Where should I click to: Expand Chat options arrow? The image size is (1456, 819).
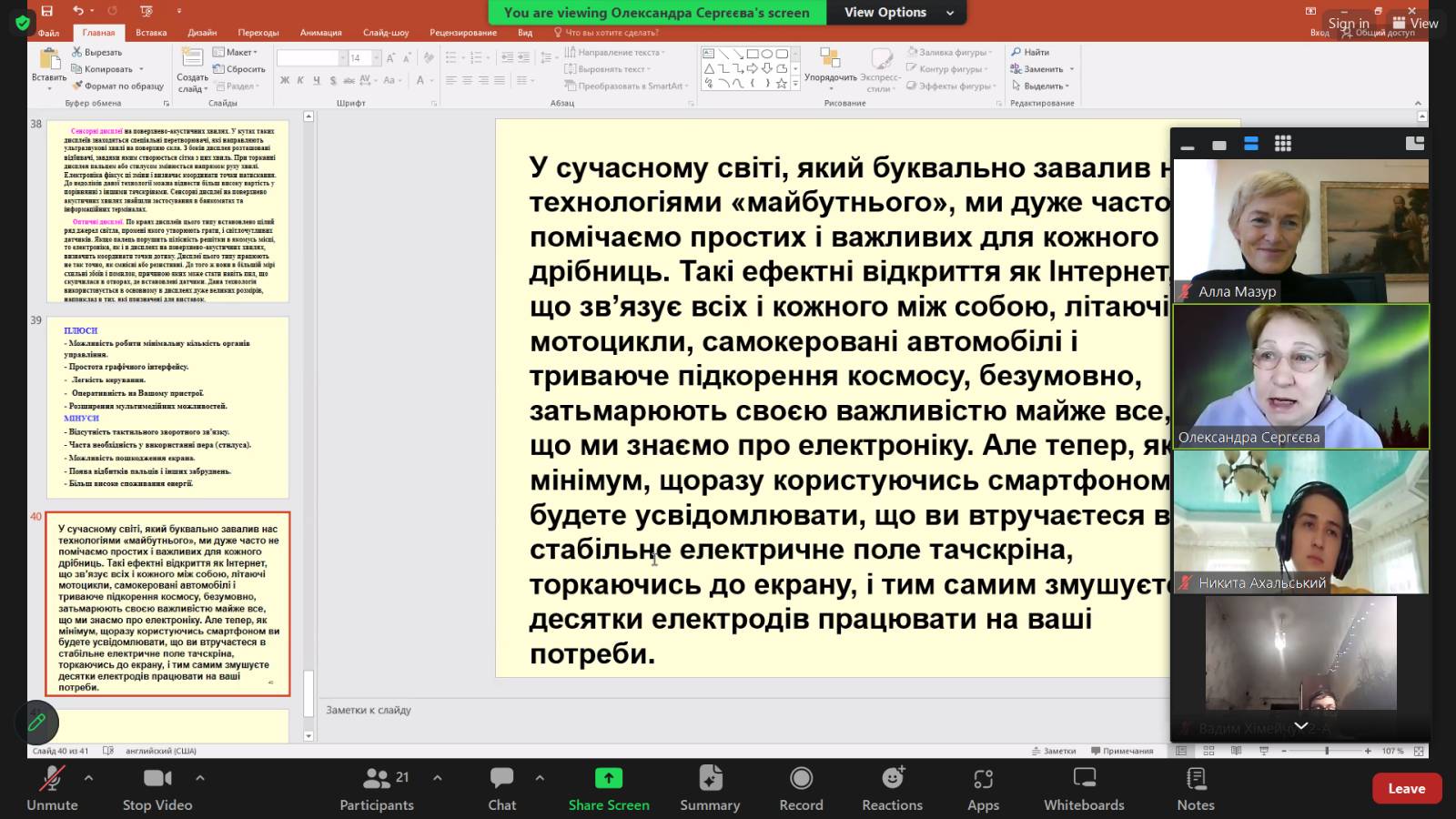tap(540, 777)
